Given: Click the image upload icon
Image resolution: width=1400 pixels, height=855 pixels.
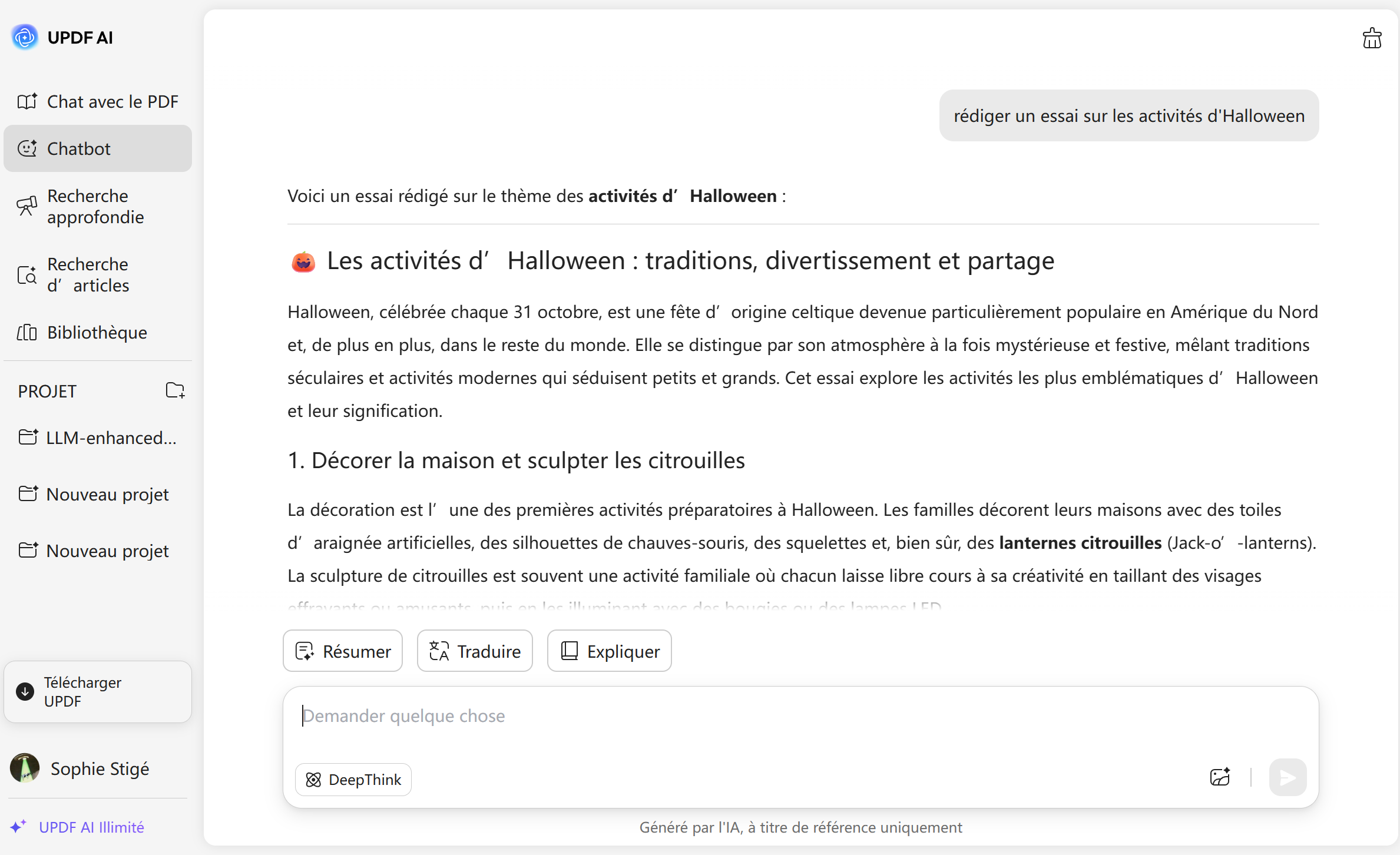Looking at the screenshot, I should coord(1220,777).
